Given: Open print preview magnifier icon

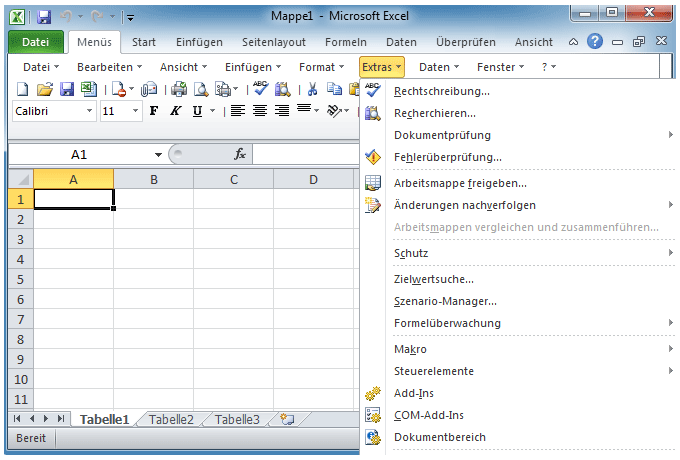Looking at the screenshot, I should pos(201,89).
